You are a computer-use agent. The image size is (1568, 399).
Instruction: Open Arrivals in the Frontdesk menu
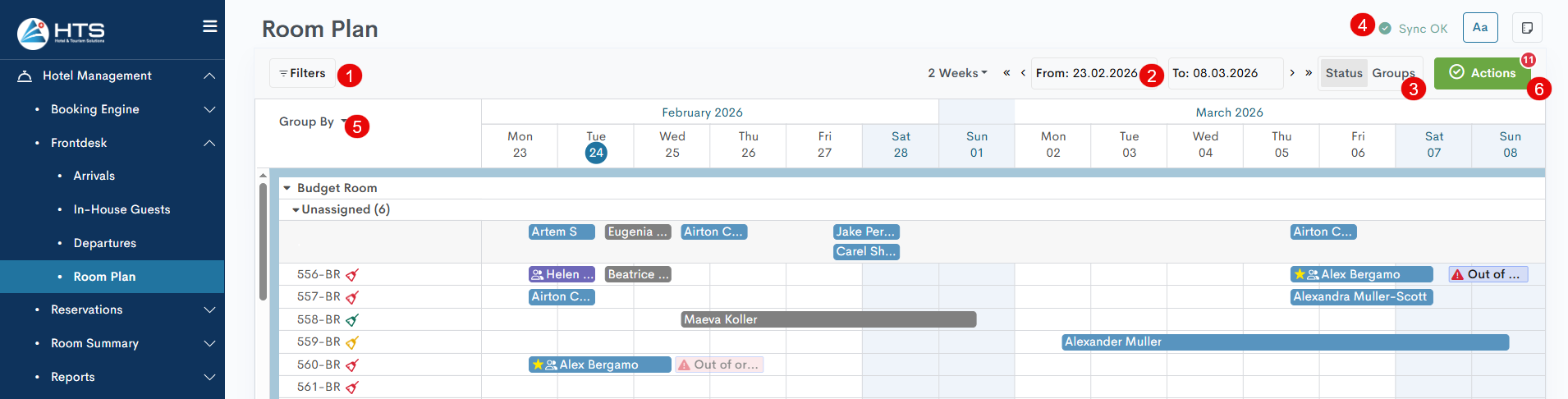point(94,176)
